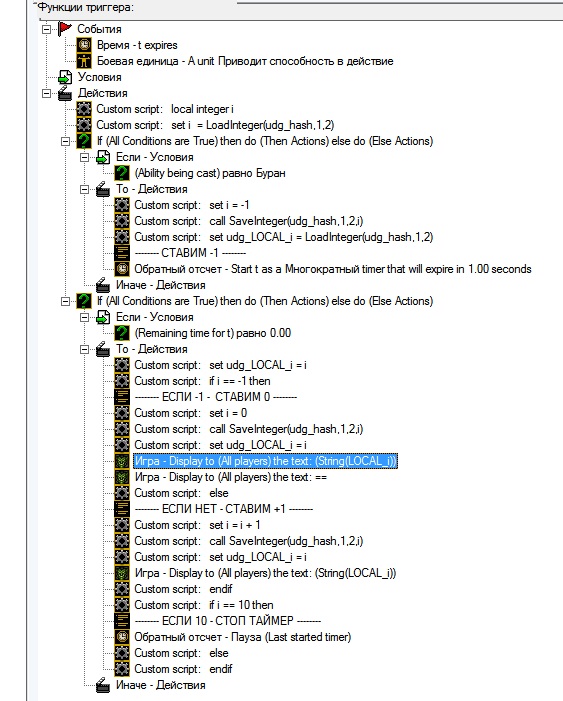Collapse the top-level Действия node

(47, 93)
